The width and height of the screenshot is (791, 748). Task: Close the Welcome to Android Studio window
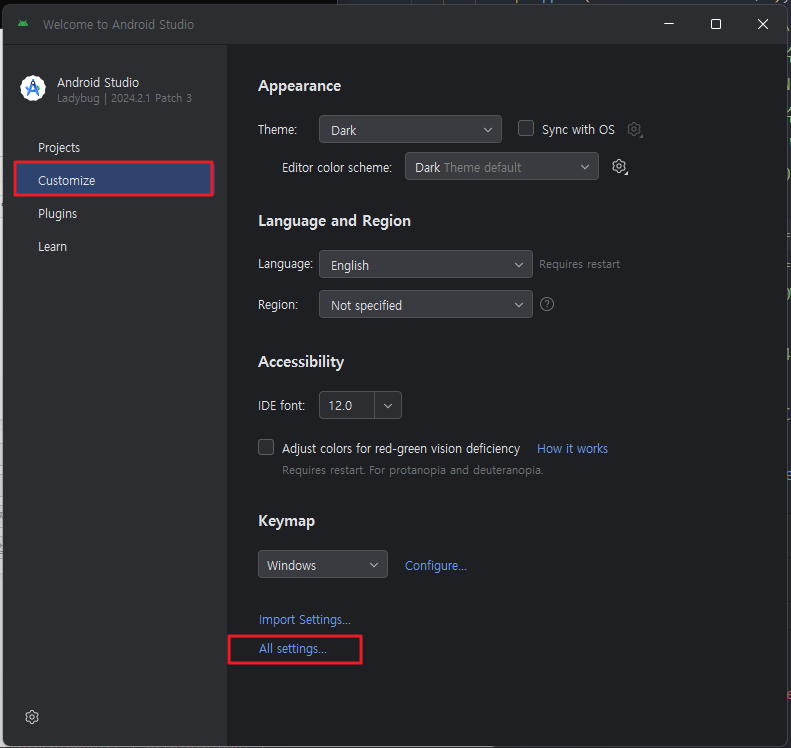pyautogui.click(x=763, y=24)
